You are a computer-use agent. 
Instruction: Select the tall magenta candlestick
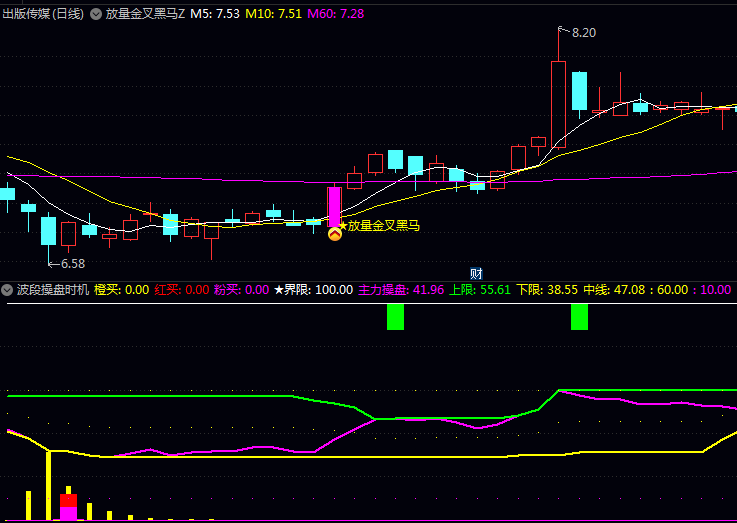click(x=334, y=206)
